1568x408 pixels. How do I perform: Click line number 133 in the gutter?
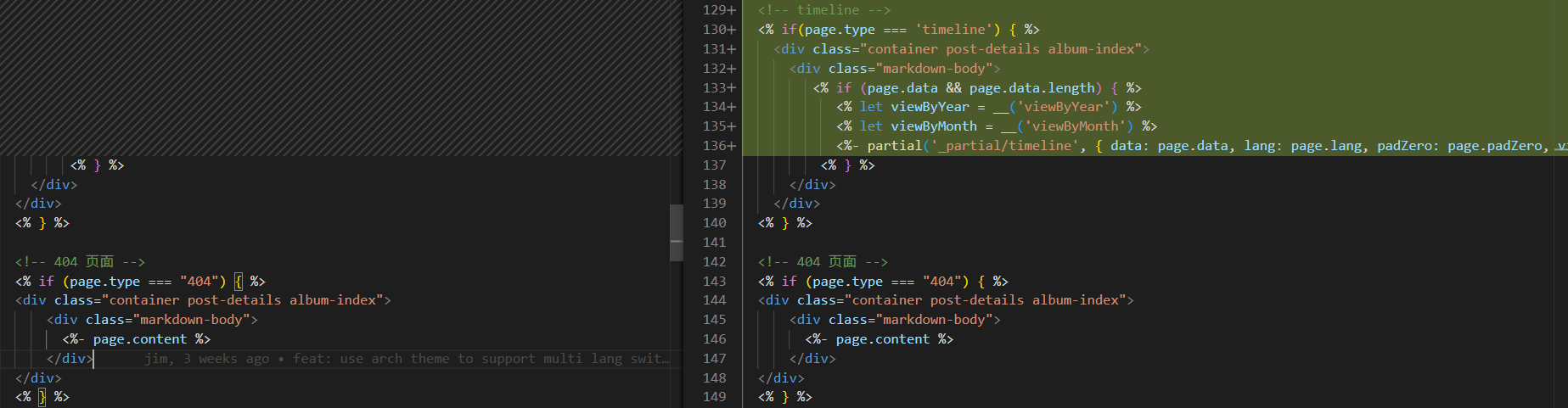point(715,88)
